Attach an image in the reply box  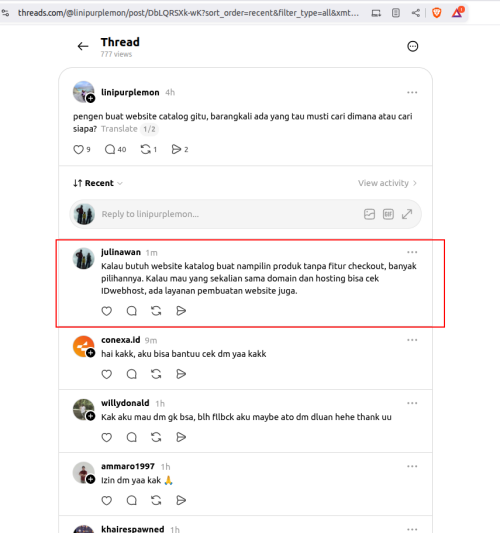tap(369, 214)
